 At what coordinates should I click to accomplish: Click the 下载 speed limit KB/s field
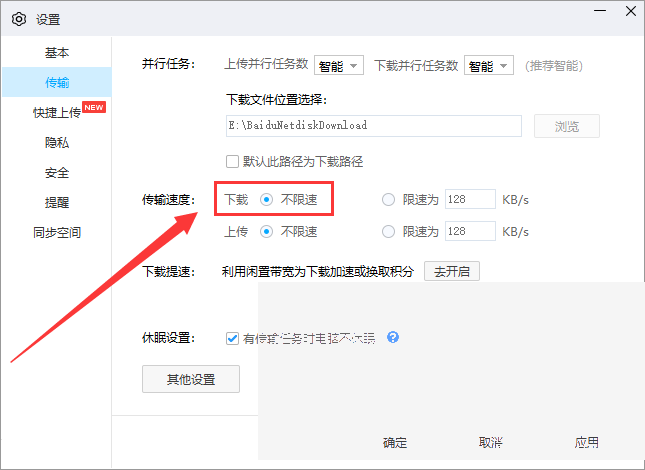click(470, 199)
